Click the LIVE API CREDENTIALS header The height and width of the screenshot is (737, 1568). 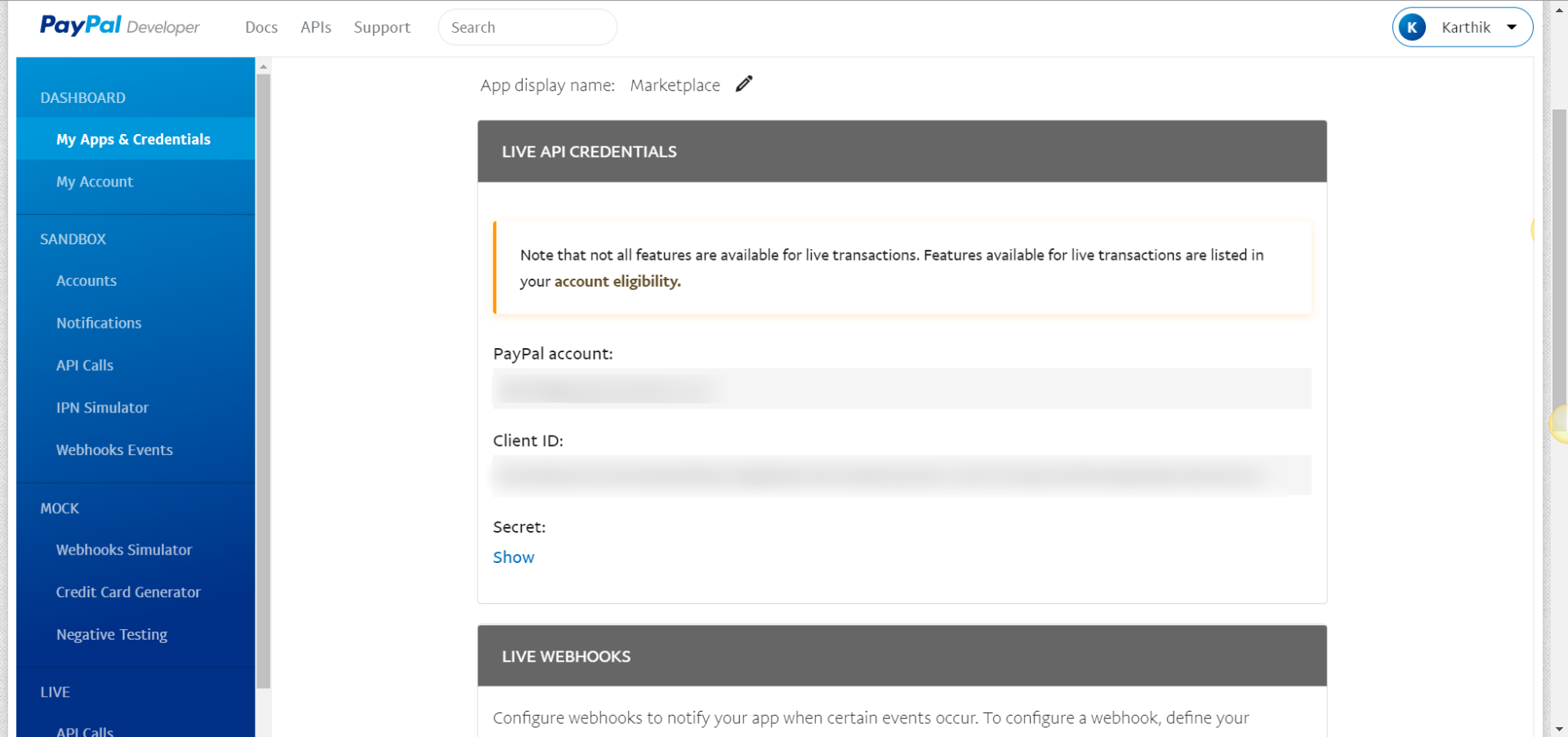coord(902,151)
